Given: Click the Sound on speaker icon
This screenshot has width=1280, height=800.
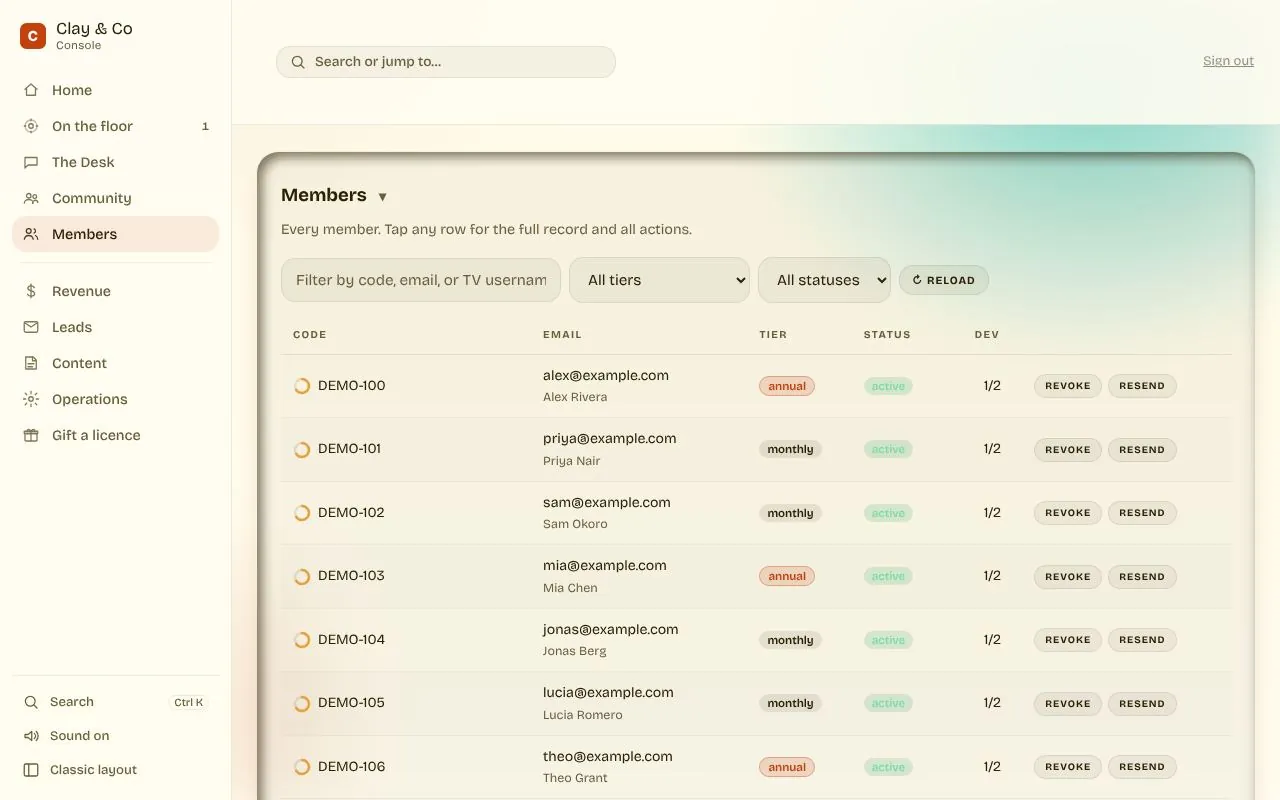Looking at the screenshot, I should (31, 736).
